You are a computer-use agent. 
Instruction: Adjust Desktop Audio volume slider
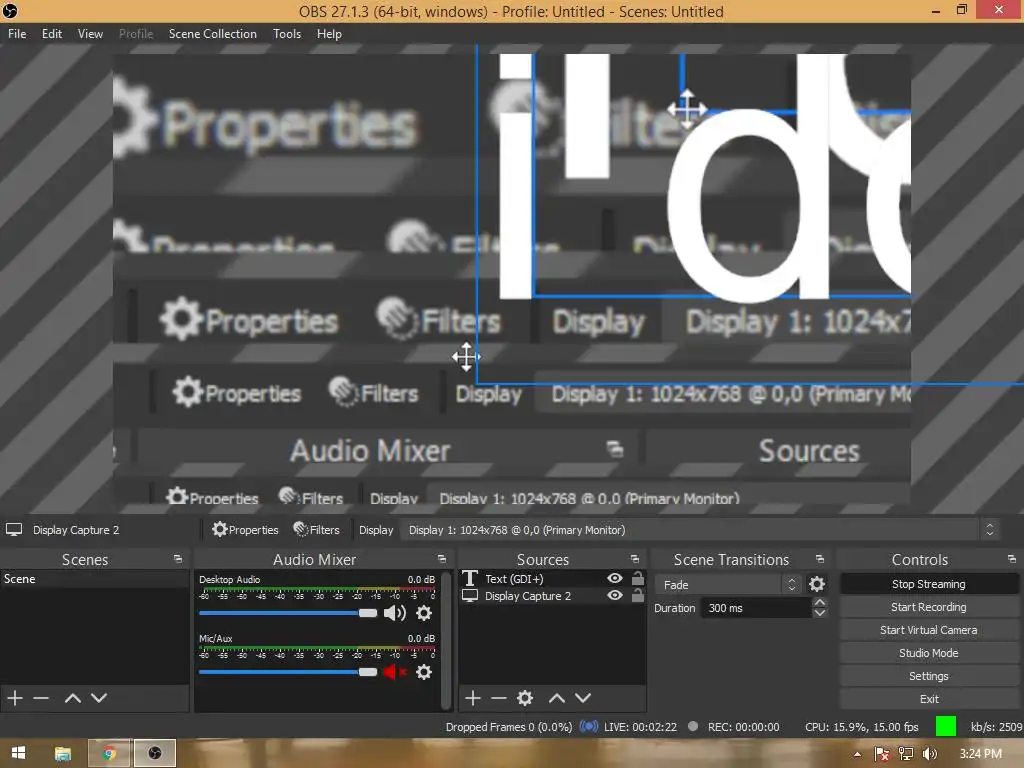(288, 613)
